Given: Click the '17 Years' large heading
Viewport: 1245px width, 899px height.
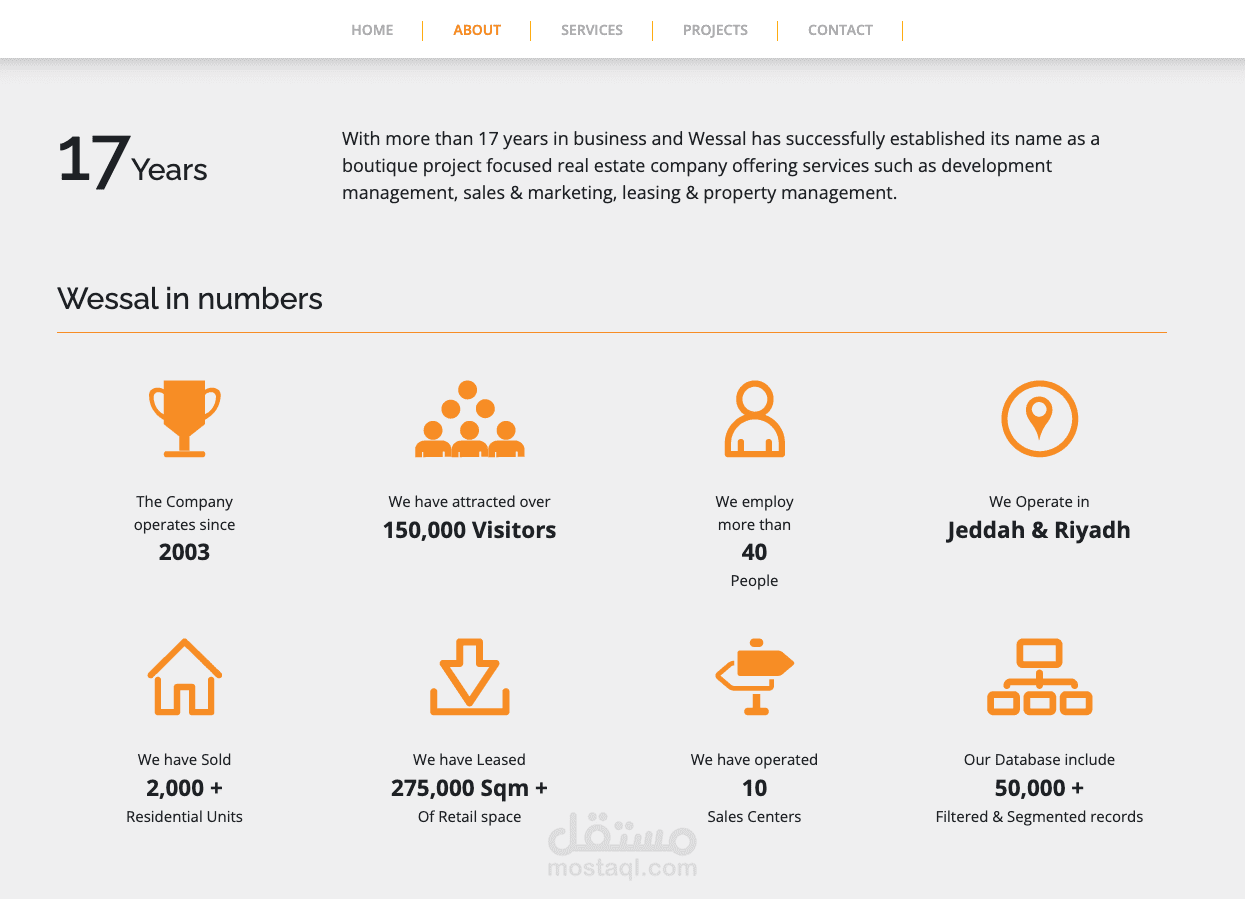Looking at the screenshot, I should click(132, 162).
